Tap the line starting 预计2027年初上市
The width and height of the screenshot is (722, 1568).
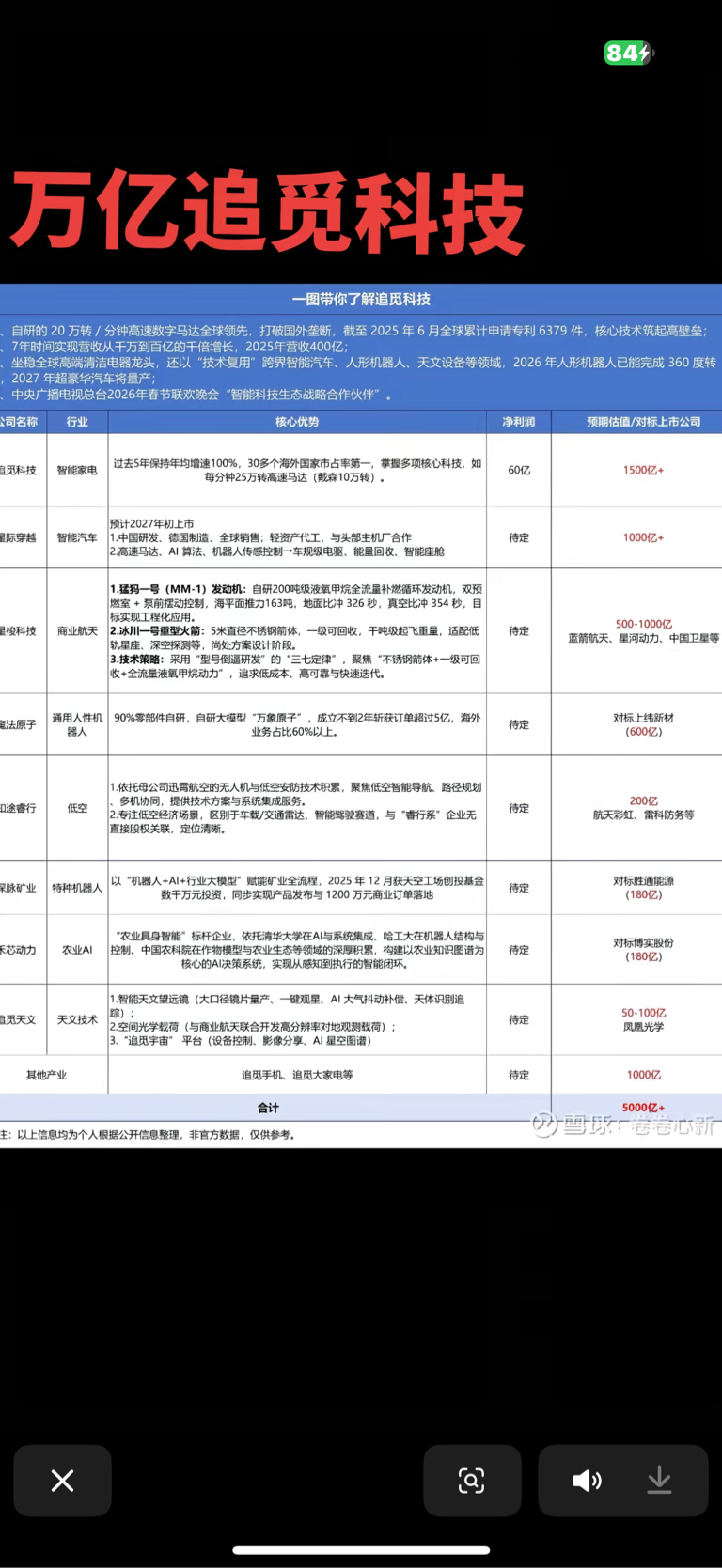coord(152,523)
